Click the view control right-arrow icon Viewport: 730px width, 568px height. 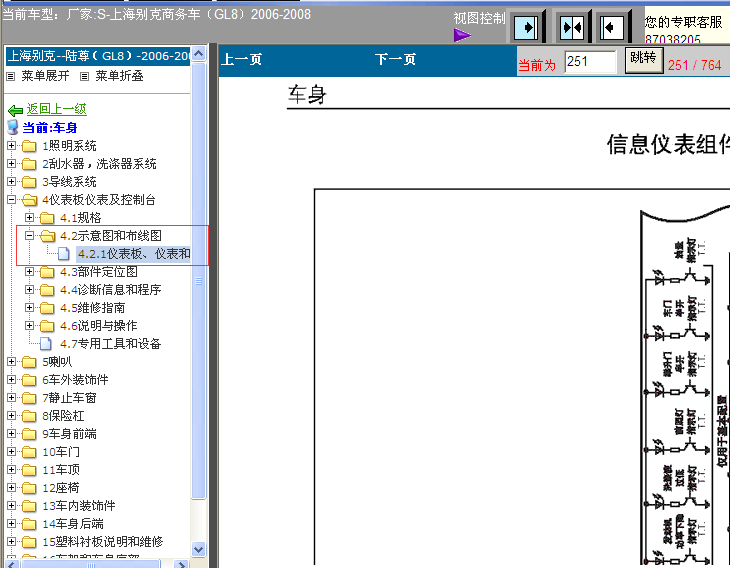pos(526,28)
